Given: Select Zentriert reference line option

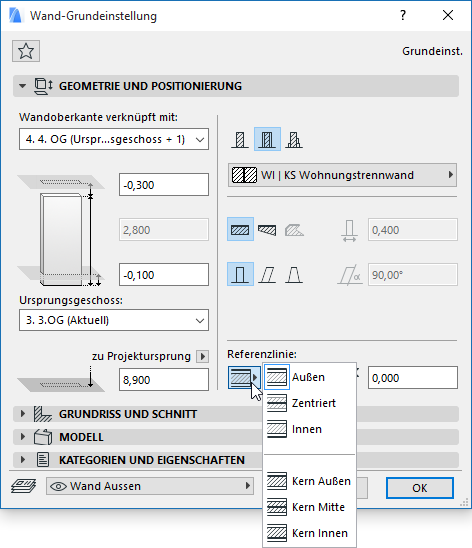Looking at the screenshot, I should coord(310,403).
